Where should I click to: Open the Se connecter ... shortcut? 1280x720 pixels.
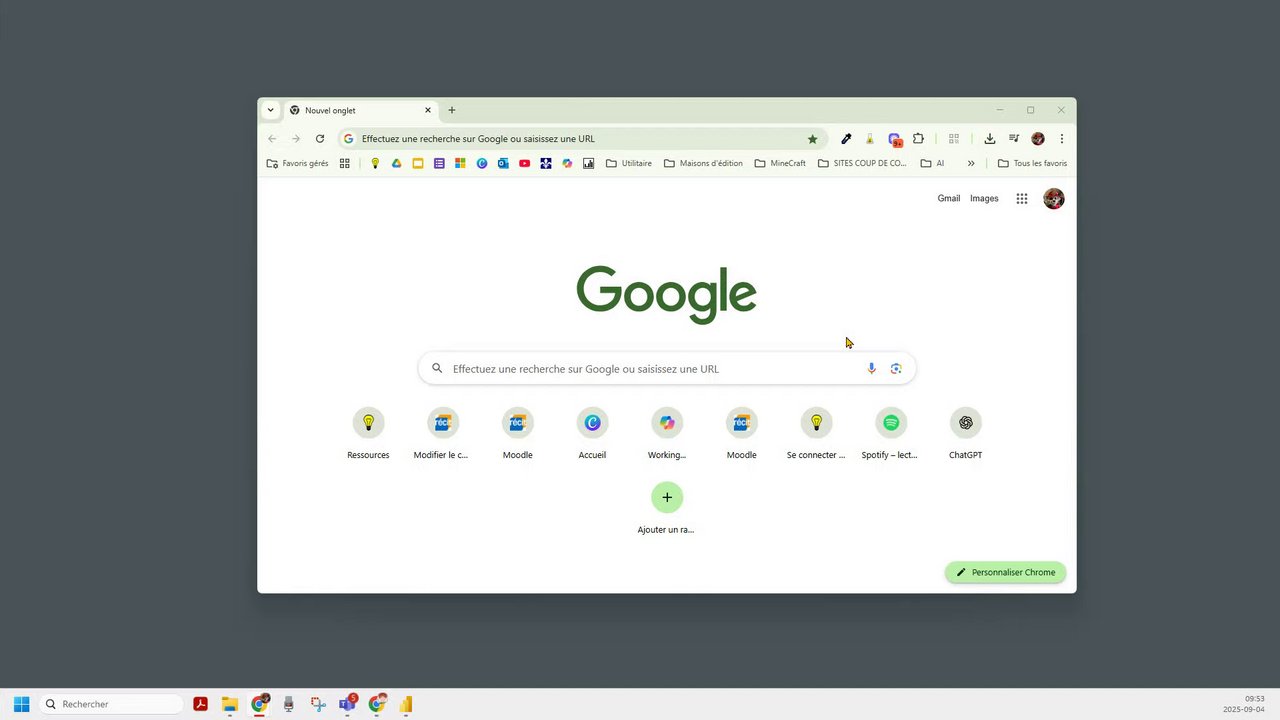(x=816, y=434)
